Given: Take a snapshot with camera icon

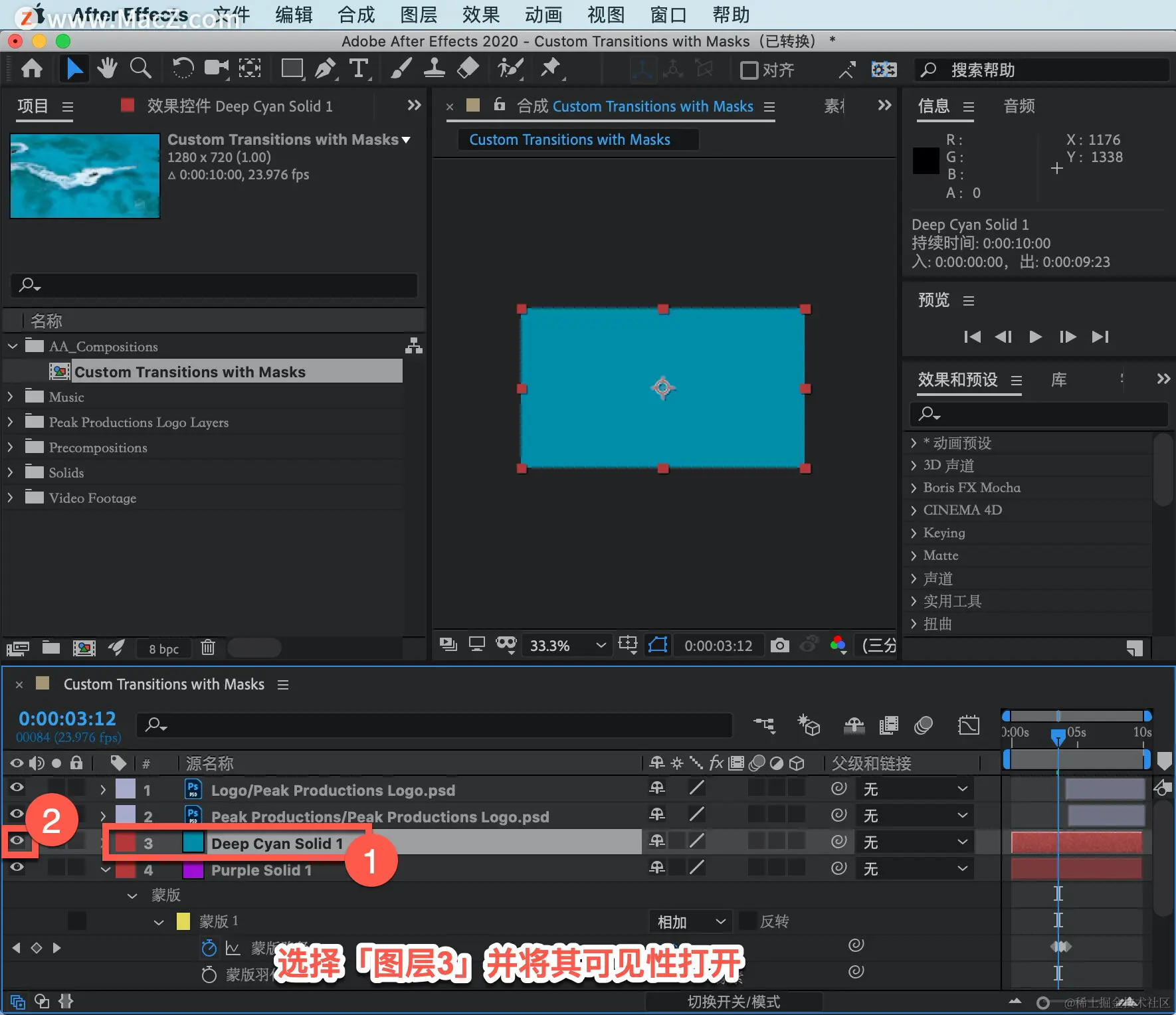Looking at the screenshot, I should (779, 645).
